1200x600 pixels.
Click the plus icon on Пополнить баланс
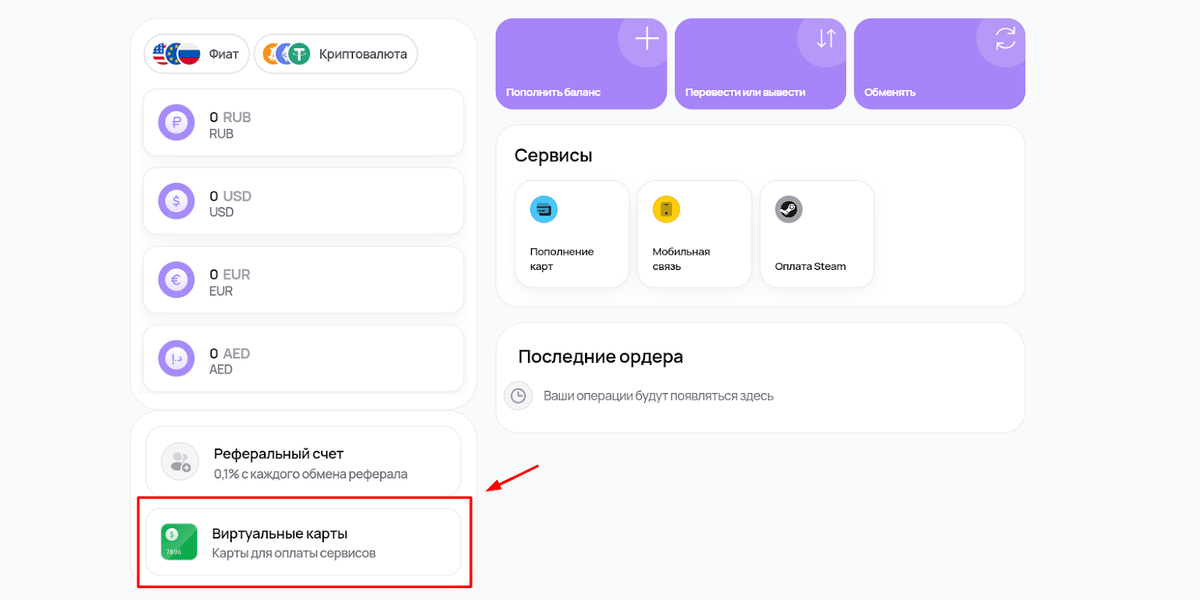coord(646,38)
